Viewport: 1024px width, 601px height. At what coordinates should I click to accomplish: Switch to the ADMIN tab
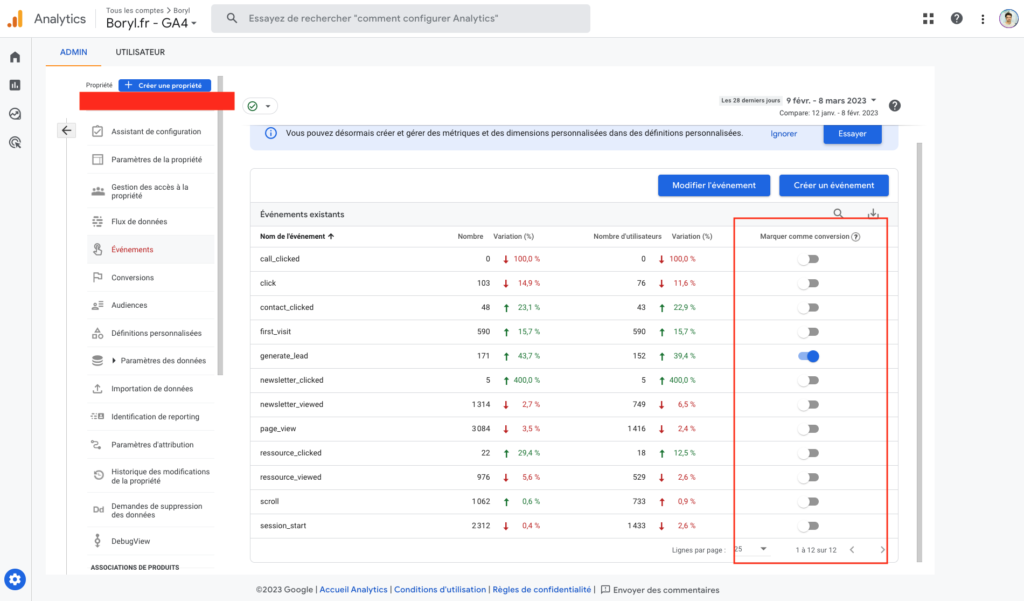tap(73, 52)
